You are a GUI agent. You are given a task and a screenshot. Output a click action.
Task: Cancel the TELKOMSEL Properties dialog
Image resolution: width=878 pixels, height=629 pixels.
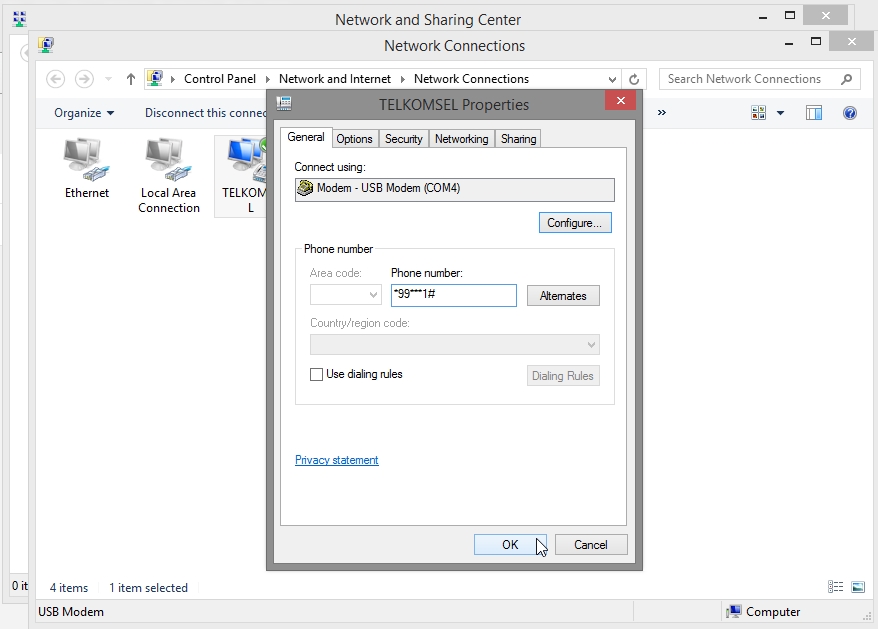(x=591, y=544)
